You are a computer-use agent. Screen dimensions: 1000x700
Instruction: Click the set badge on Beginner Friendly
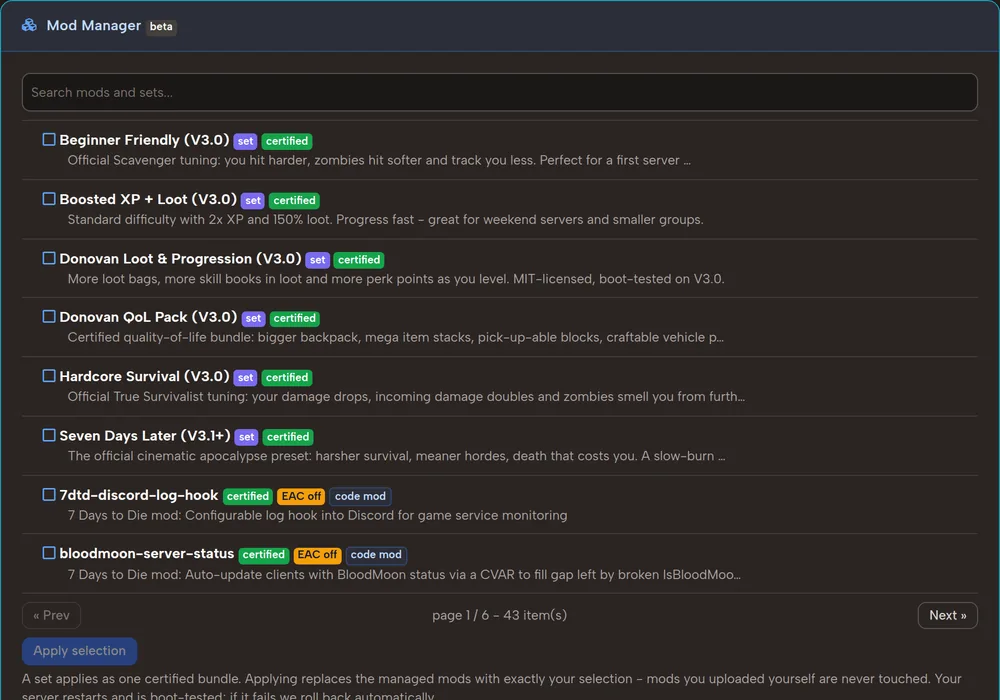tap(246, 142)
